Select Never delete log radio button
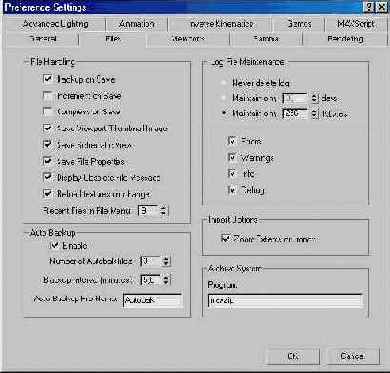Viewport: 390px width, 373px height. click(x=225, y=83)
